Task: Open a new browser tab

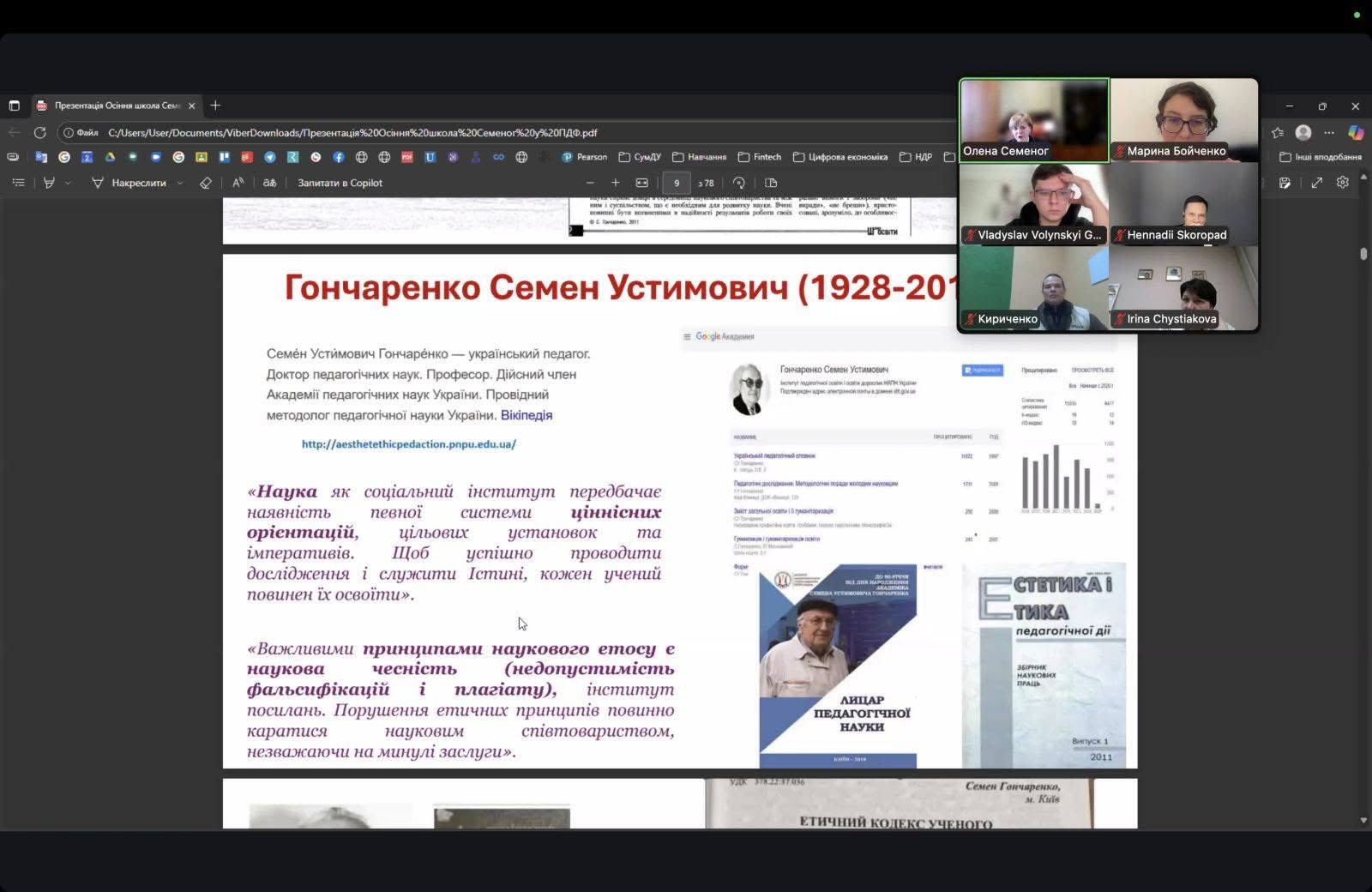Action: [215, 105]
